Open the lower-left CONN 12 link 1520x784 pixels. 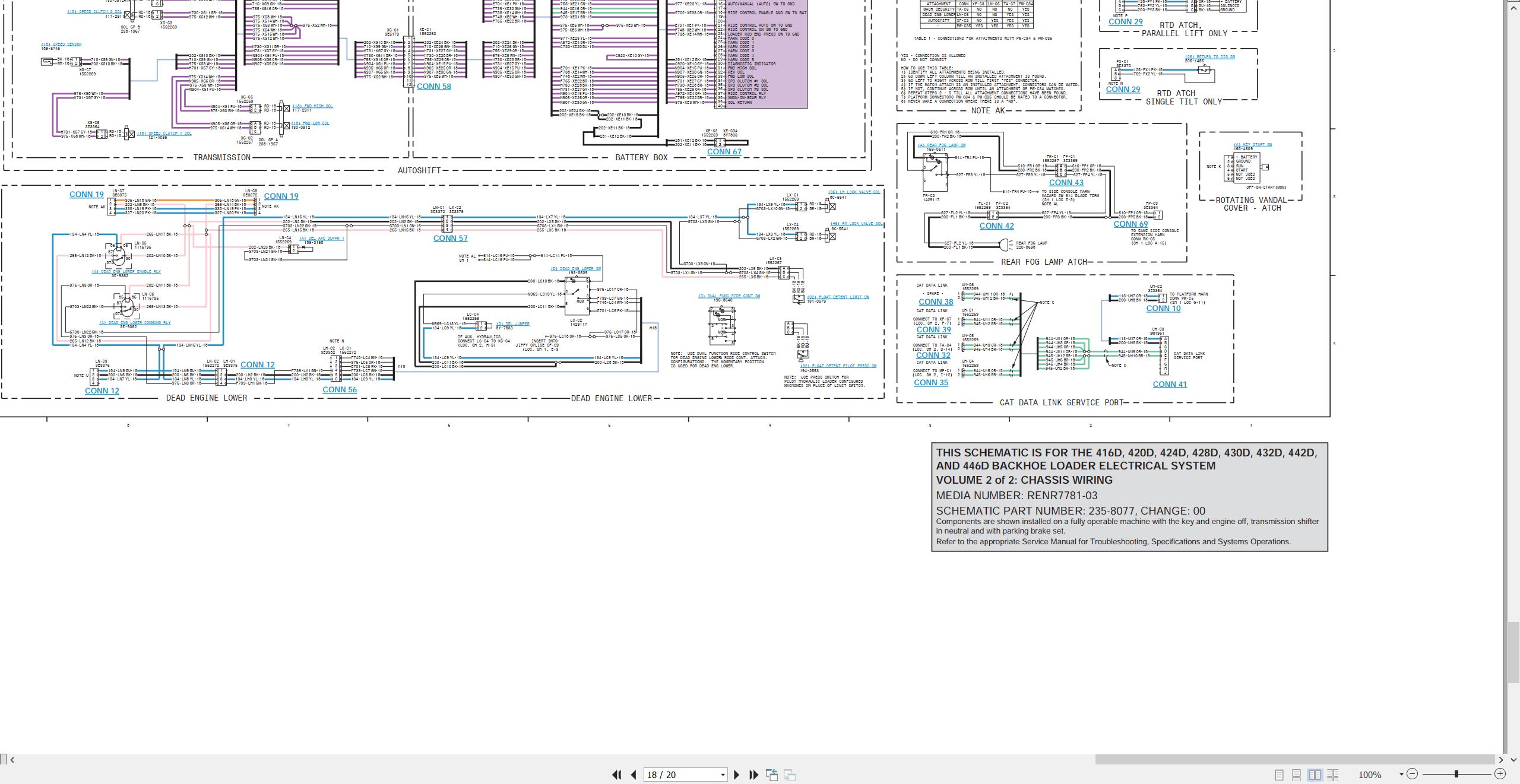[102, 391]
